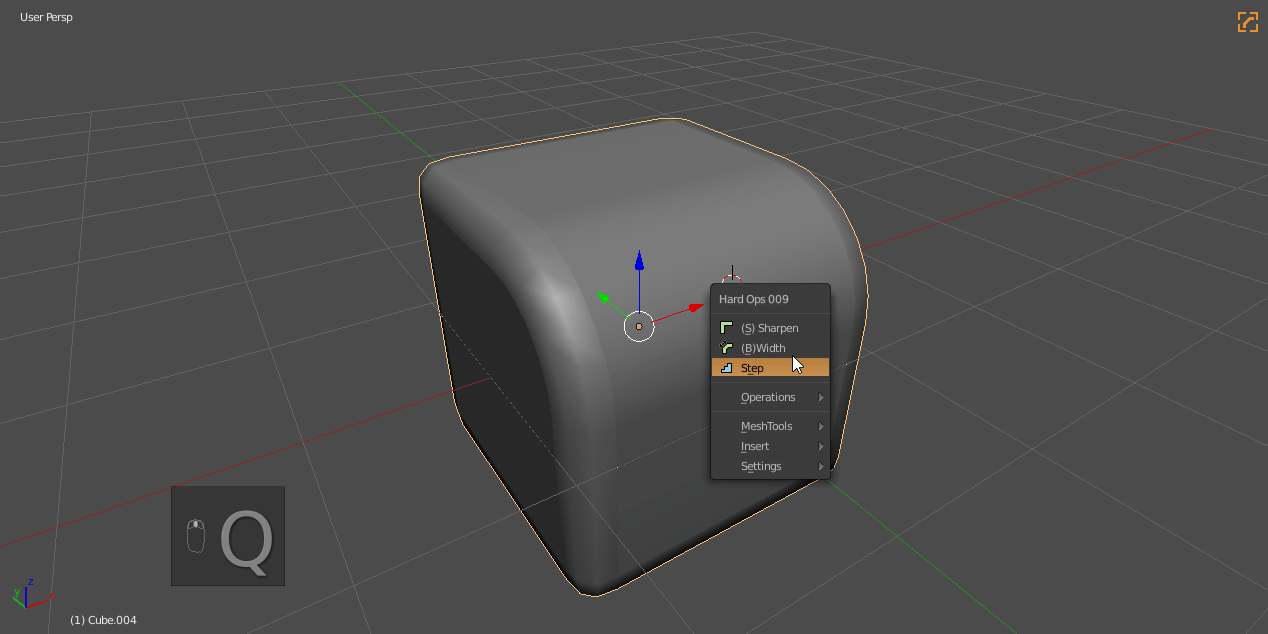Click the red X-axis gizmo arrow
Image resolution: width=1268 pixels, height=634 pixels.
point(696,308)
